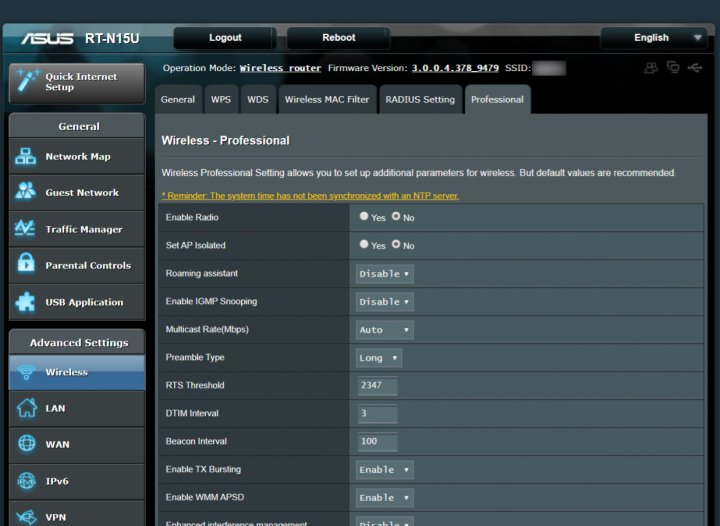
Task: Select Yes for Enable Radio
Action: click(x=364, y=216)
